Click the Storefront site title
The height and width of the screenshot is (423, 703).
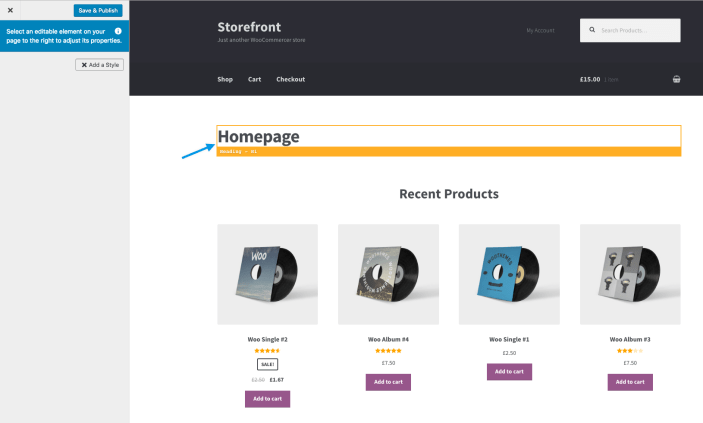tap(249, 27)
